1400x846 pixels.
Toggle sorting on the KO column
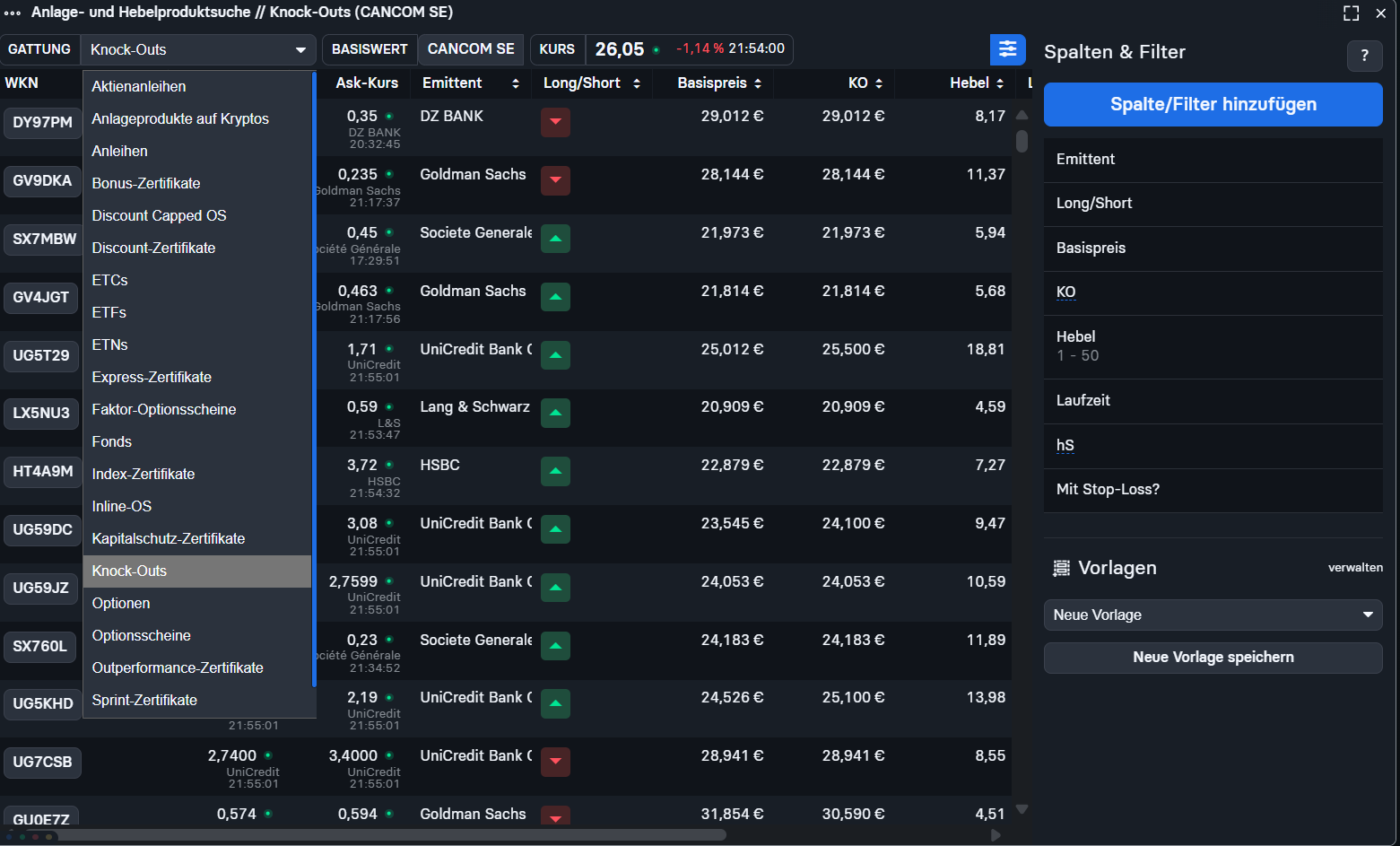pyautogui.click(x=865, y=83)
